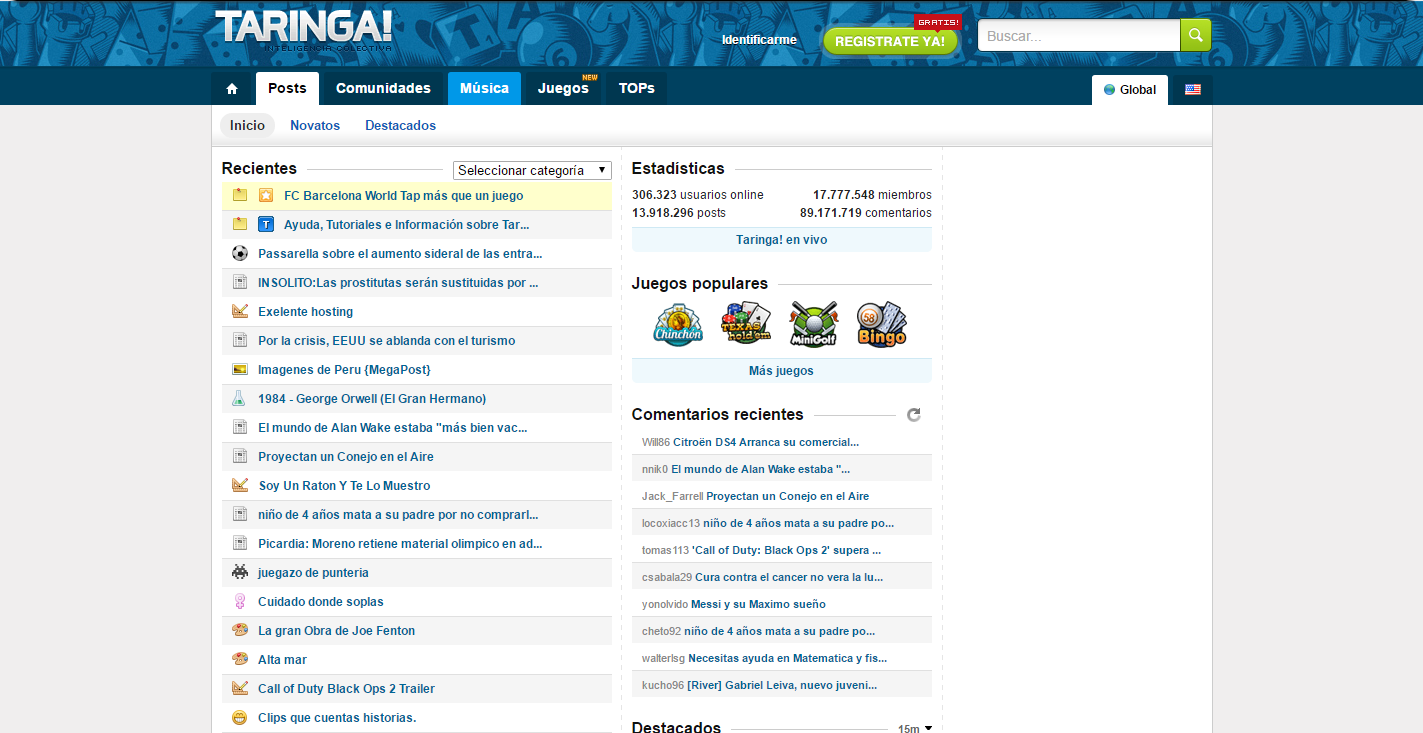The width and height of the screenshot is (1423, 733).
Task: Click the space invader icon beside juegazo de punteria
Action: pyautogui.click(x=240, y=572)
